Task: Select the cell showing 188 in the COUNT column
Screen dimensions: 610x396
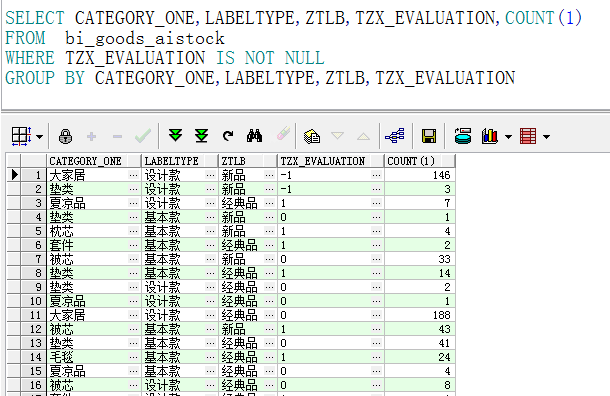Action: (x=419, y=315)
